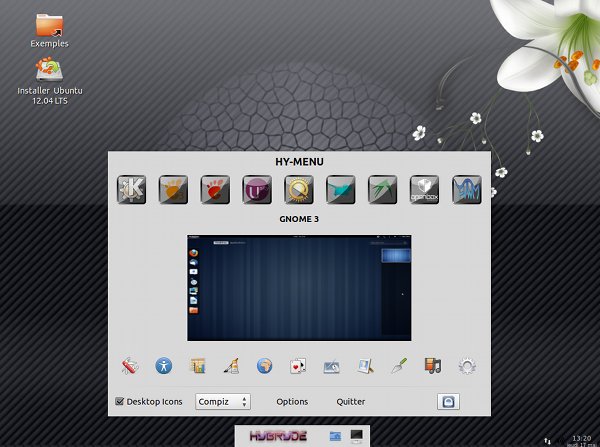Open the Exemples folder on desktop
Screen dimensions: 600x447
(x=49, y=31)
